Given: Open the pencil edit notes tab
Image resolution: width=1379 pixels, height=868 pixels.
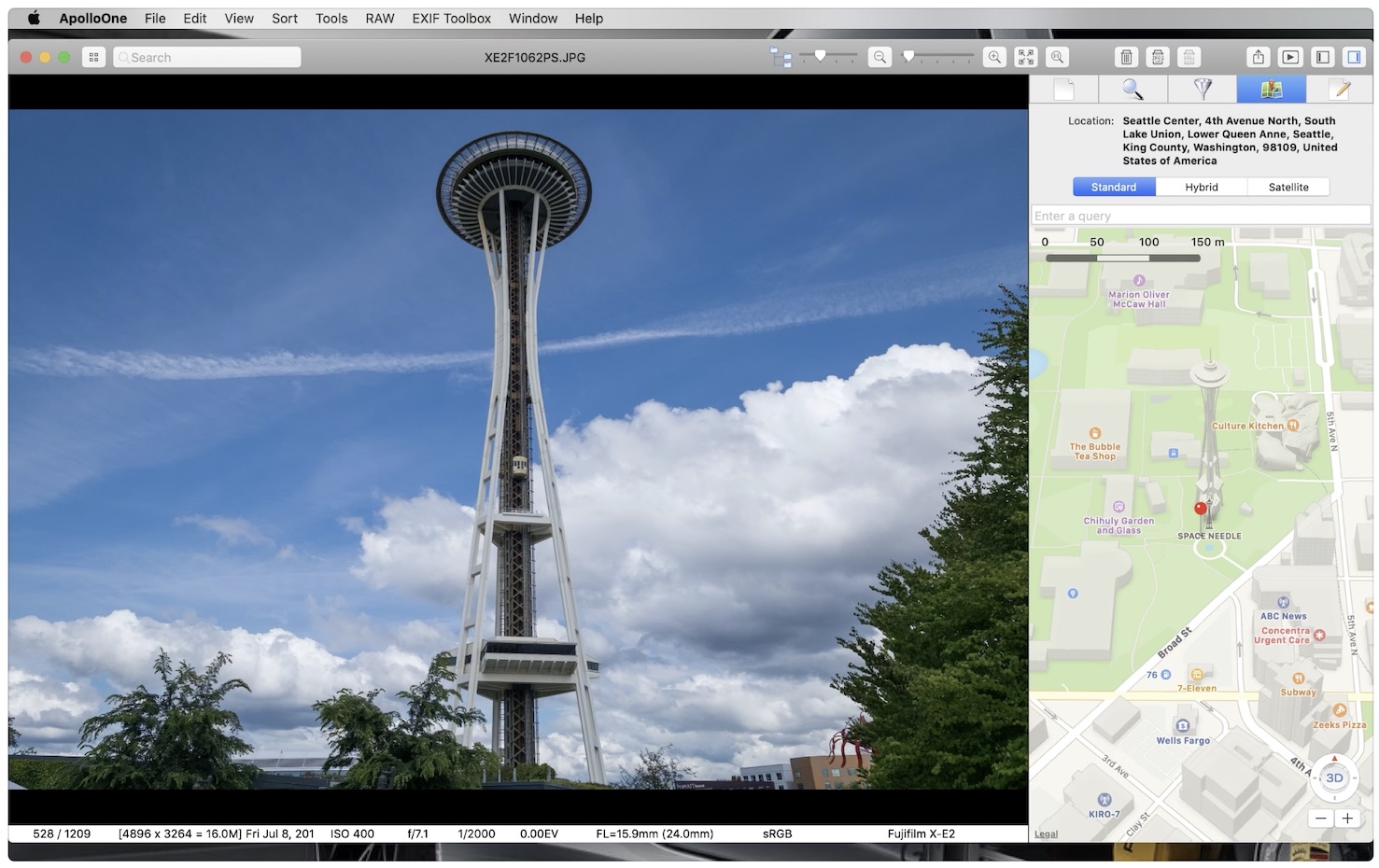Looking at the screenshot, I should point(1340,89).
